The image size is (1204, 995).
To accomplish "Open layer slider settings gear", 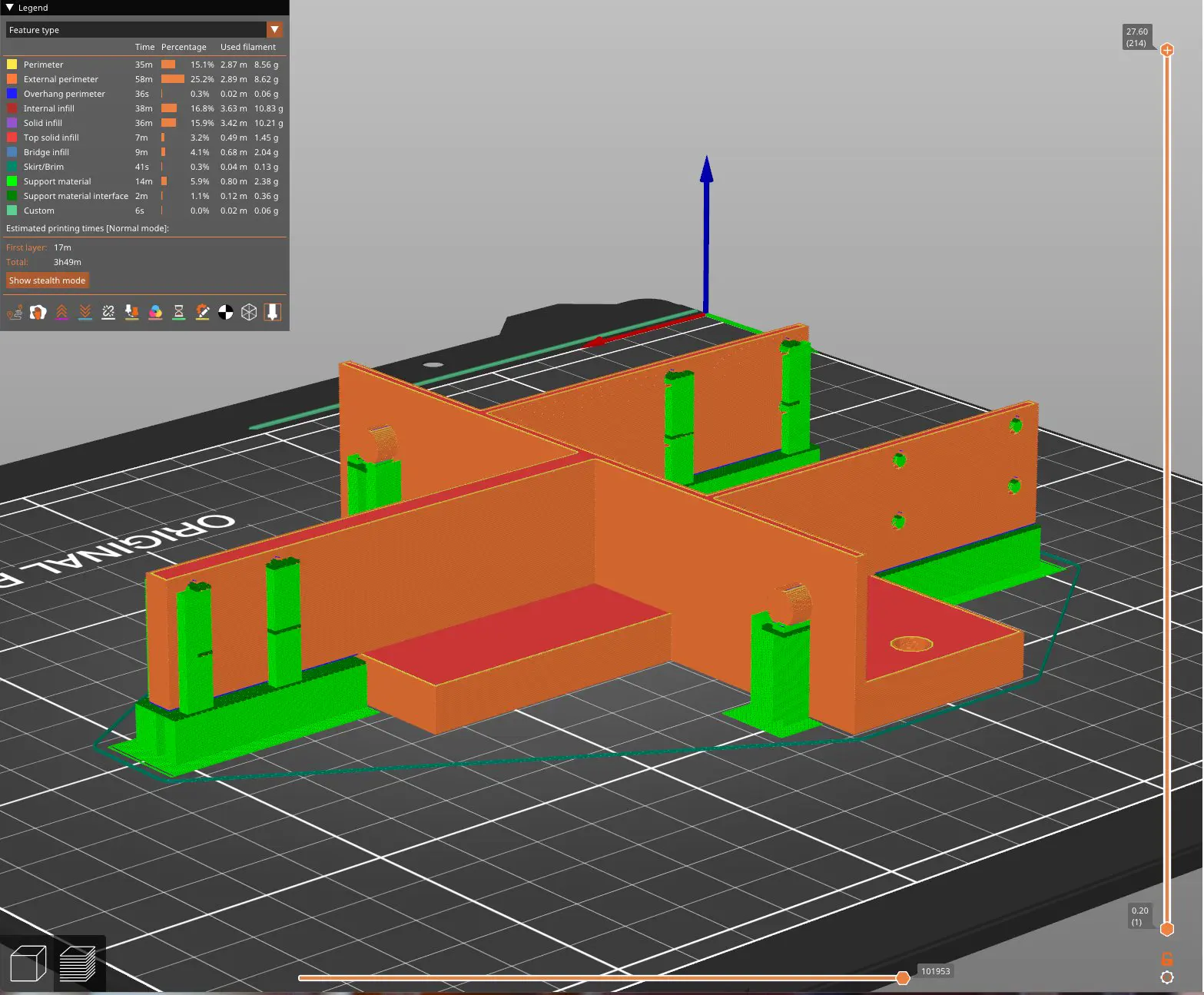I will coord(1166,977).
